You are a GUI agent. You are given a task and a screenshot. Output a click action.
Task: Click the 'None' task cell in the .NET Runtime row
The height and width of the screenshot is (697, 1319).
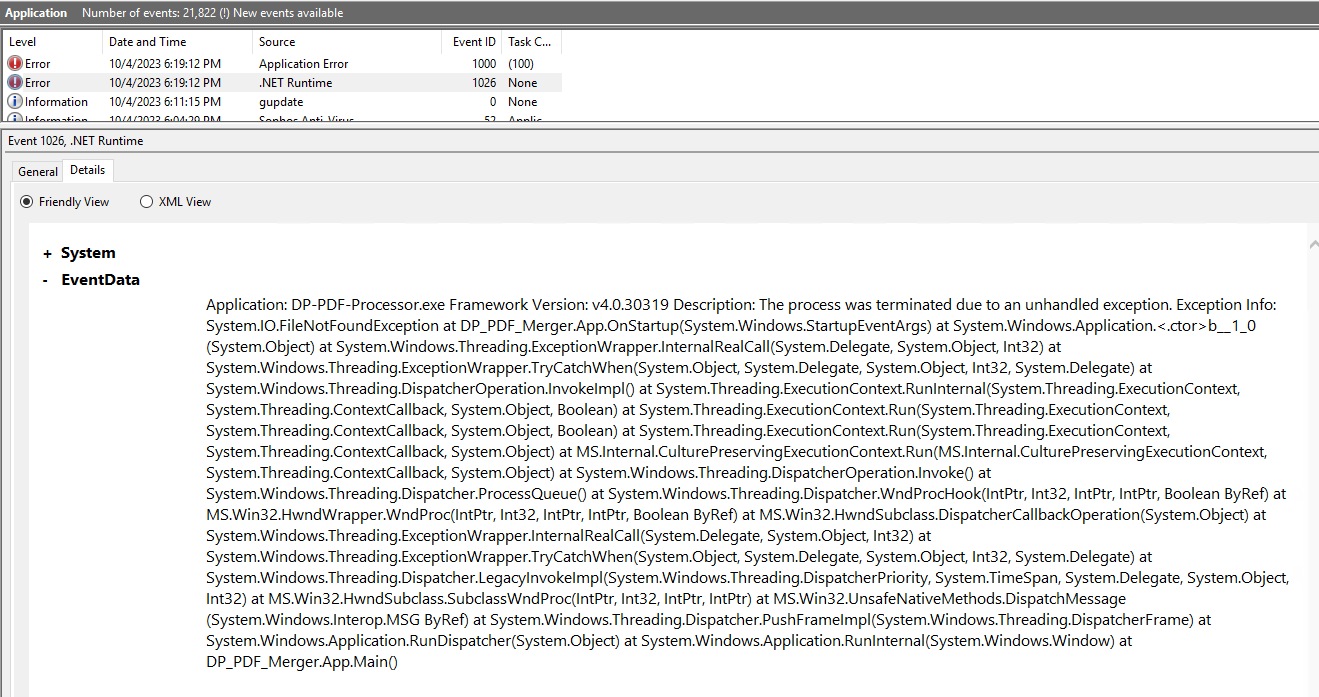pyautogui.click(x=523, y=83)
